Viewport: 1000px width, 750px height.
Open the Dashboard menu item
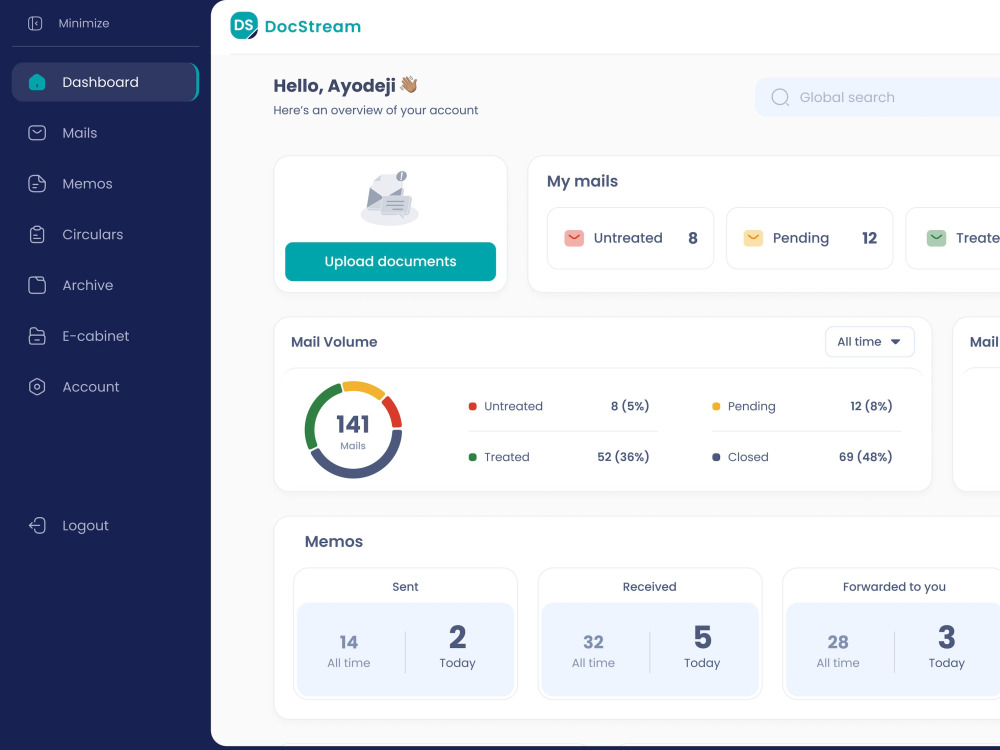pyautogui.click(x=105, y=82)
